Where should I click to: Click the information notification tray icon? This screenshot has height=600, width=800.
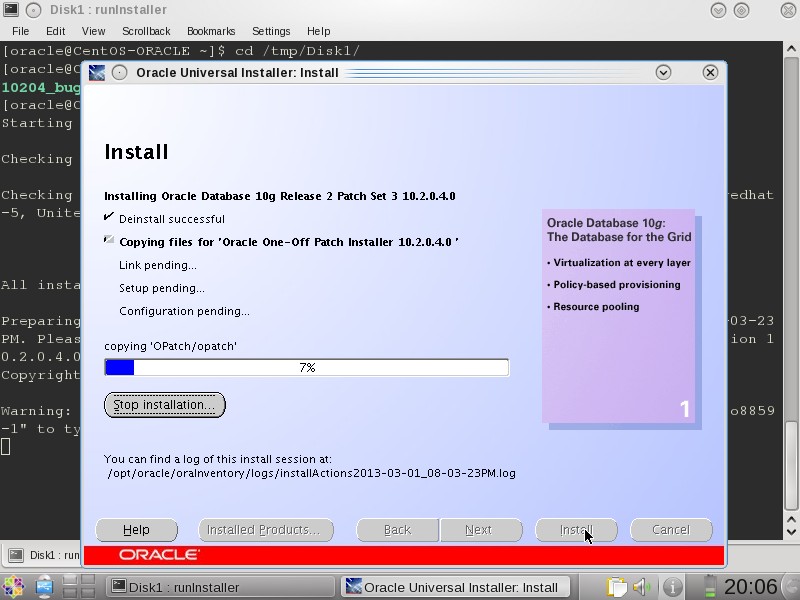673,587
